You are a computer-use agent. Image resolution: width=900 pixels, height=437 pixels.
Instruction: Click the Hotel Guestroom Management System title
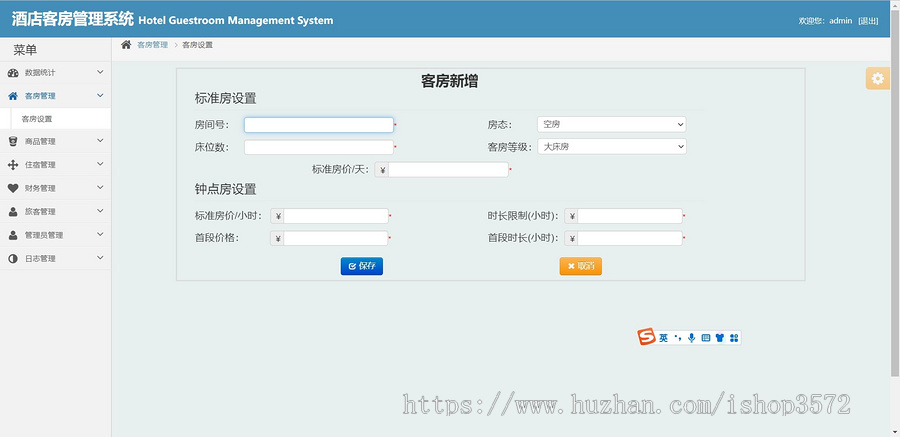(236, 21)
